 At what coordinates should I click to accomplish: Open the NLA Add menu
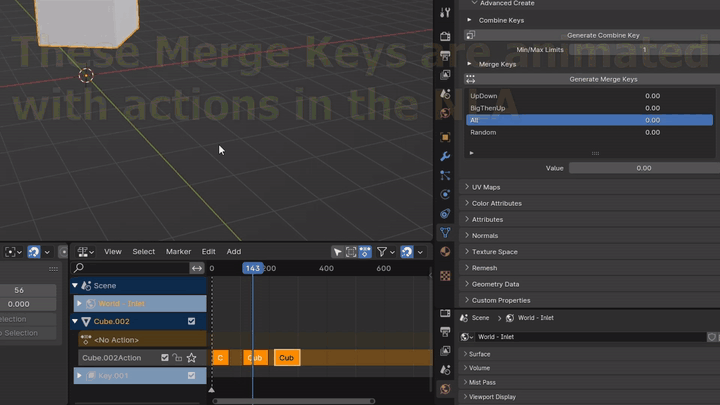[234, 252]
